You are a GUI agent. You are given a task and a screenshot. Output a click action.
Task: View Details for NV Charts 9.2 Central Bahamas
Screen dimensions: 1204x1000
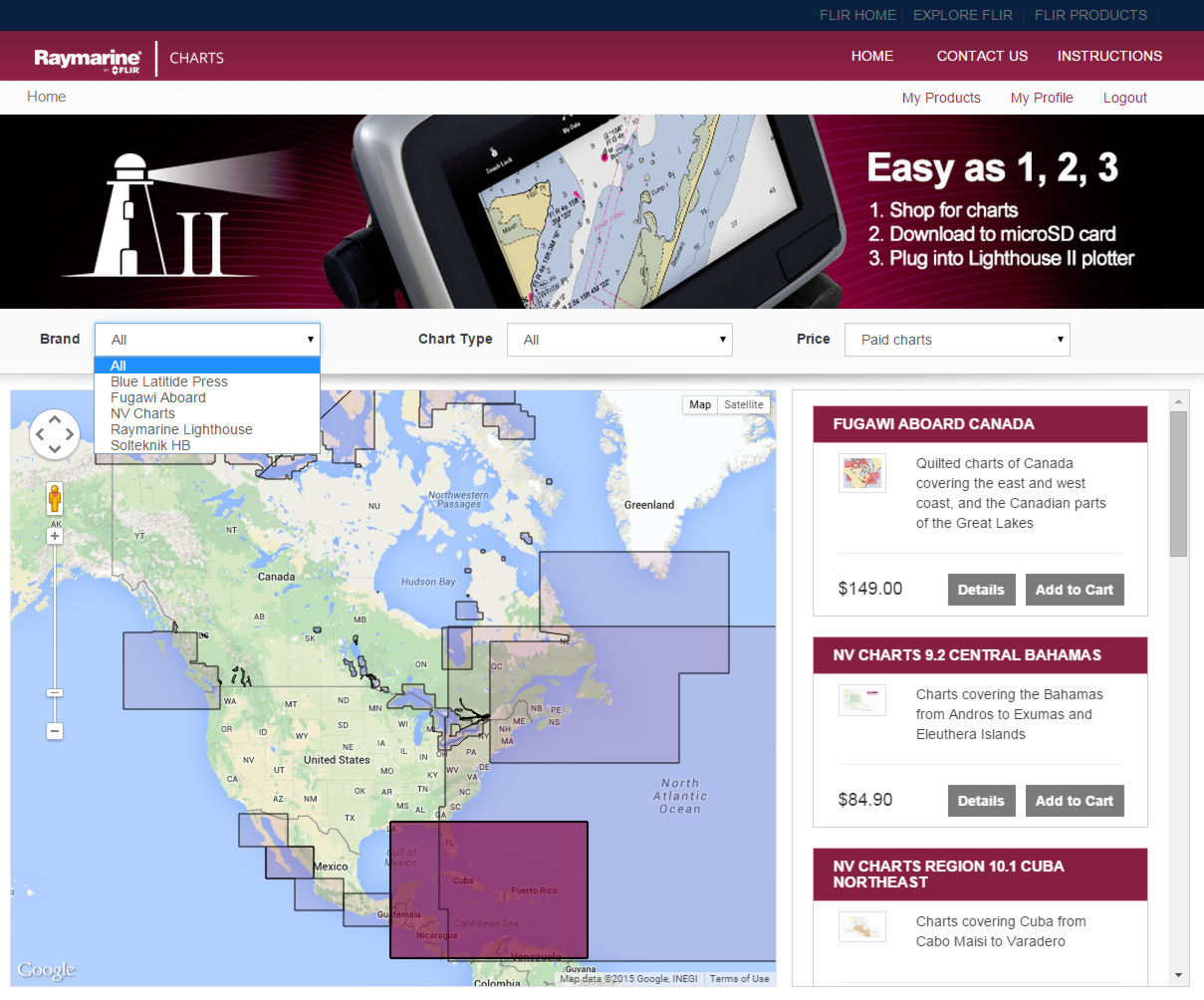coord(981,801)
